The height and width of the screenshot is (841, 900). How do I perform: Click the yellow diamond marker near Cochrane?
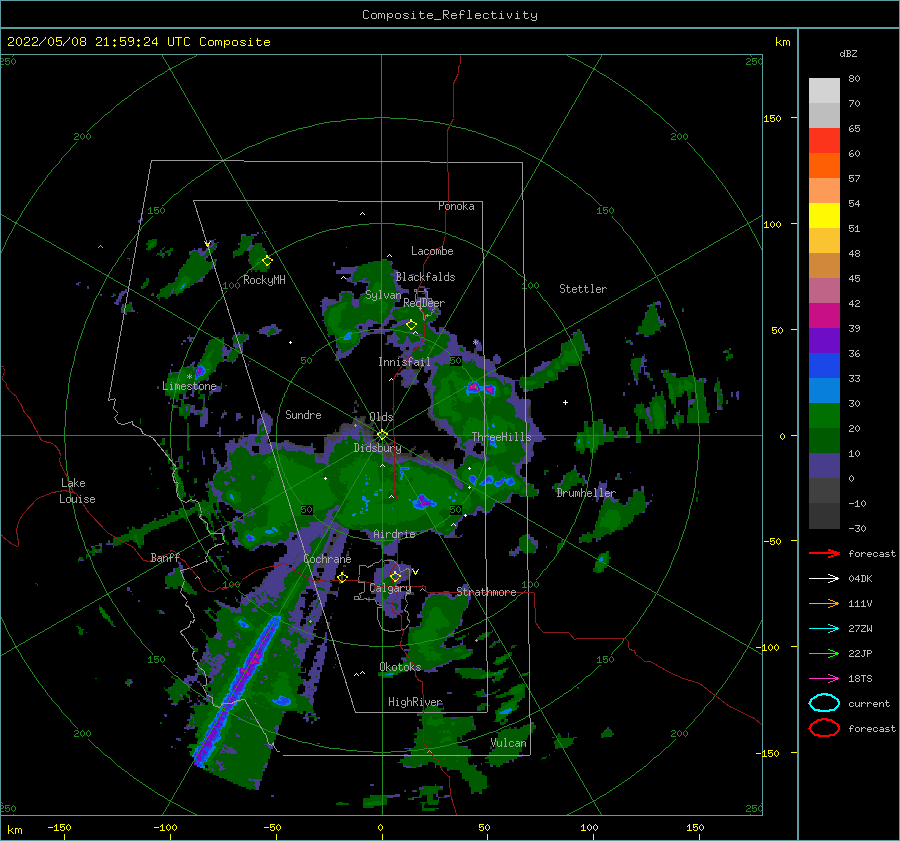pyautogui.click(x=342, y=577)
